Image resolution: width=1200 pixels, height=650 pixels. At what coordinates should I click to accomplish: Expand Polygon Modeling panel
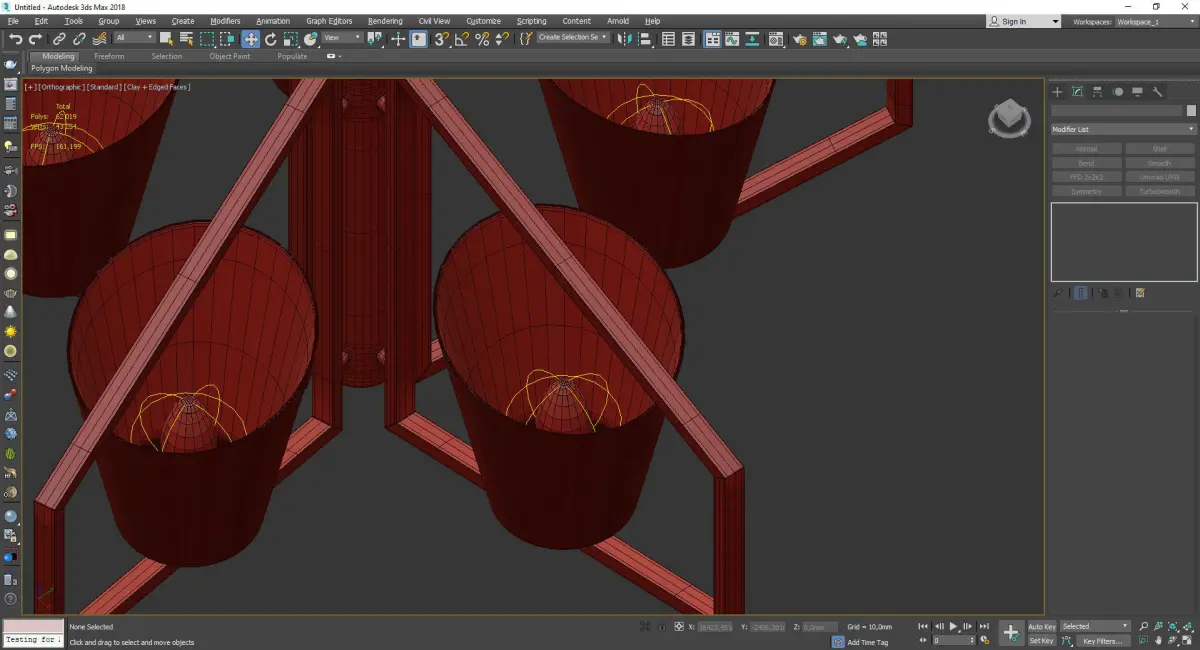[x=62, y=69]
